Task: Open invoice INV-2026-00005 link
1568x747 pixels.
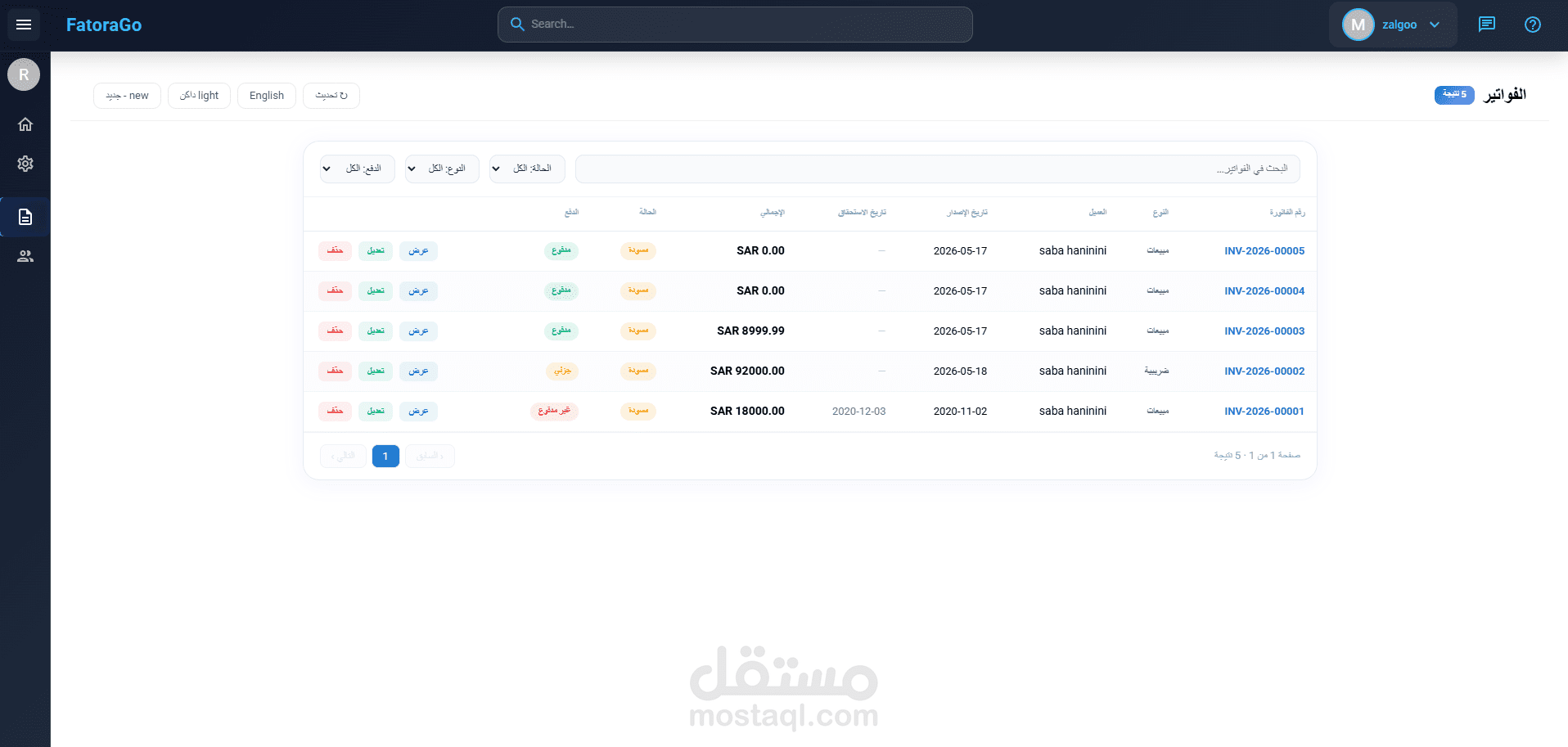Action: point(1264,251)
